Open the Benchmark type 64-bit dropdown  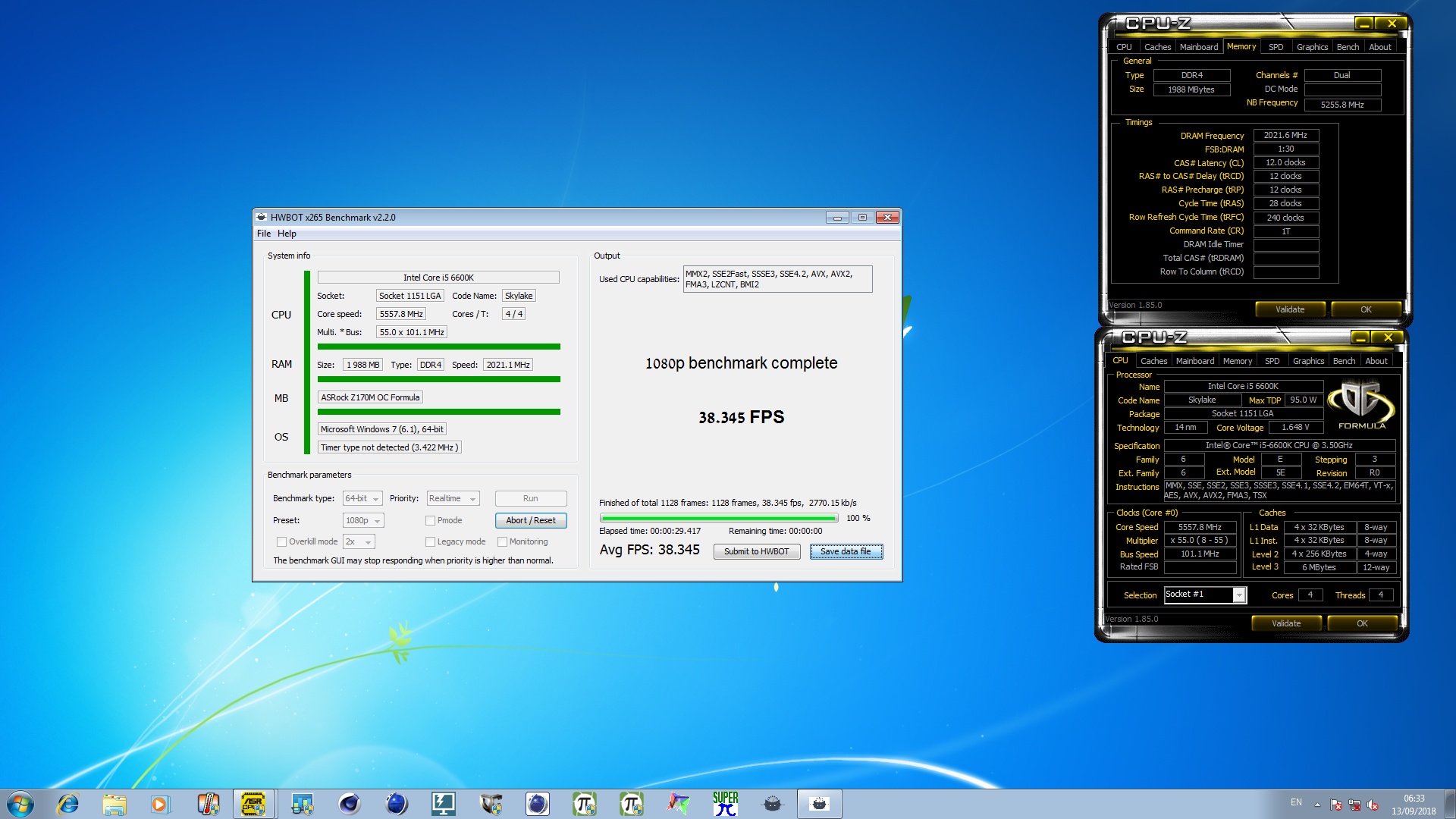[x=362, y=498]
